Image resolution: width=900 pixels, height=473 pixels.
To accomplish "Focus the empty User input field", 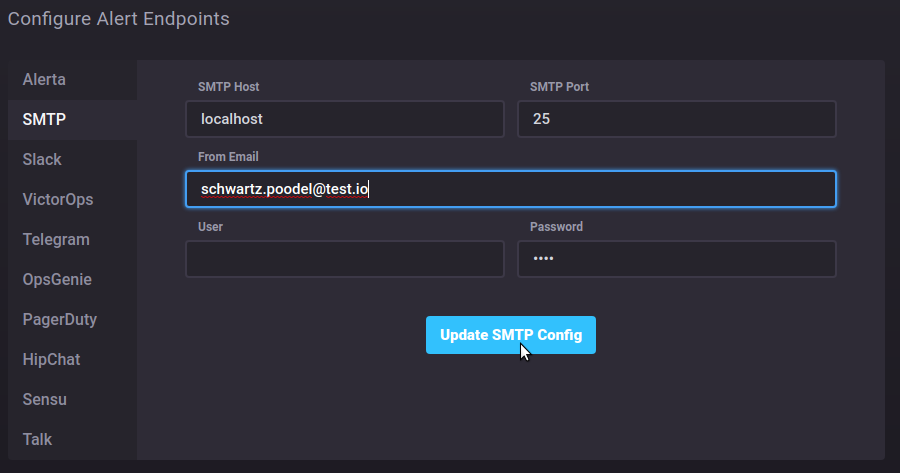I will point(344,259).
